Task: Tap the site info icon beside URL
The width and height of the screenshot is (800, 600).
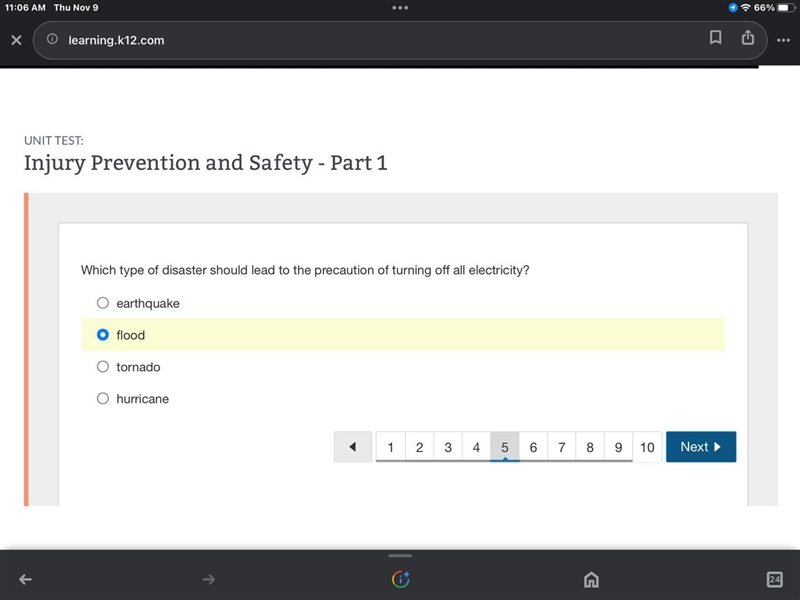Action: coord(52,39)
